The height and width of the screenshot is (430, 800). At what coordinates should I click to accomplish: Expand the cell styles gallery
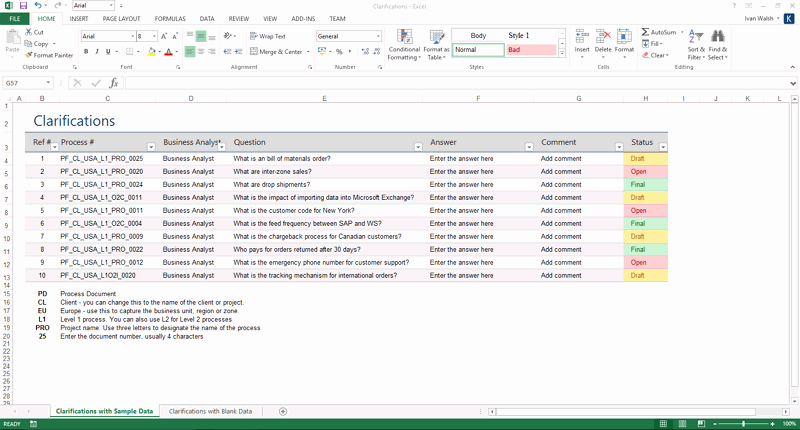coord(562,53)
